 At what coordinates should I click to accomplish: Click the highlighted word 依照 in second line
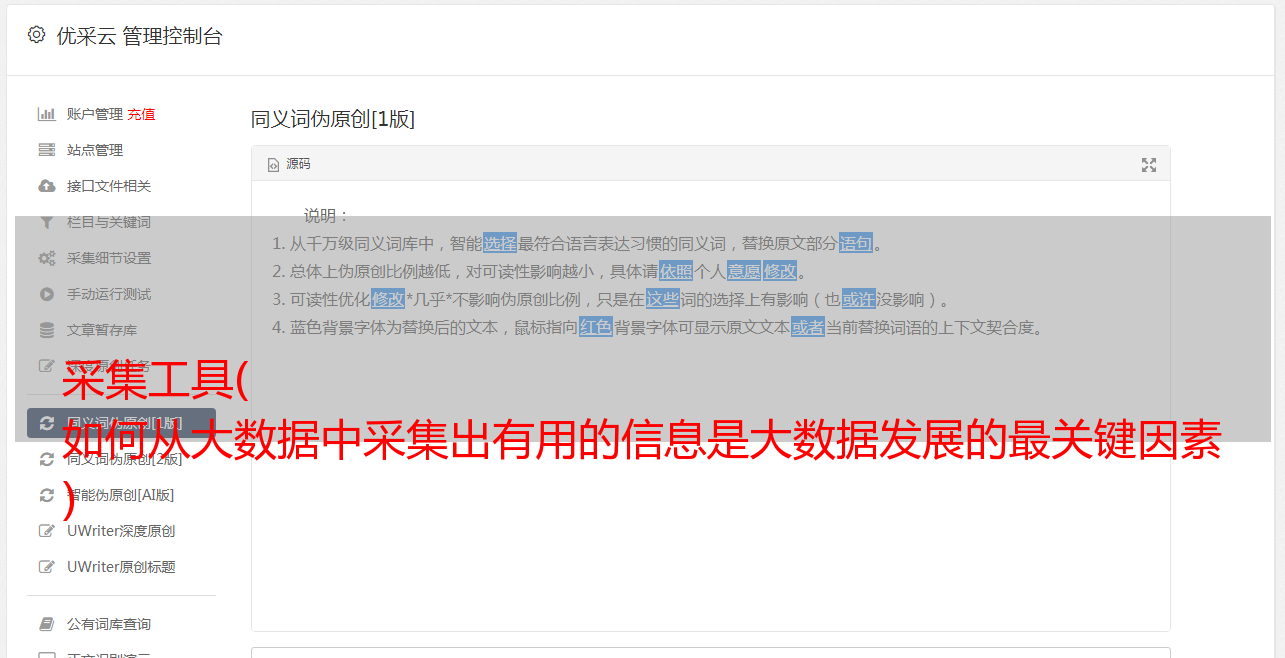(x=676, y=271)
